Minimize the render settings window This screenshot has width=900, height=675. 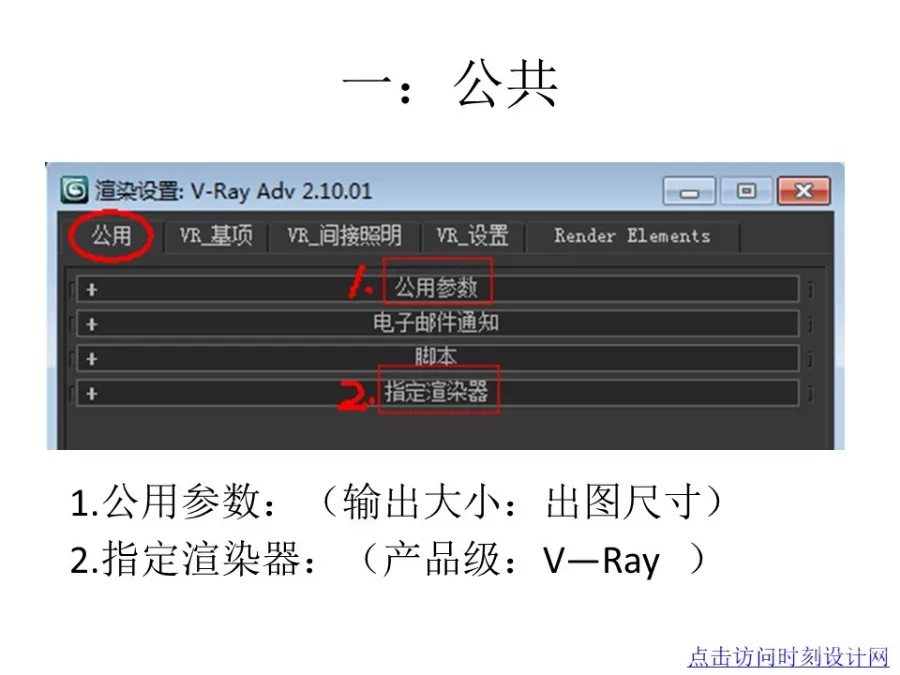coord(688,190)
